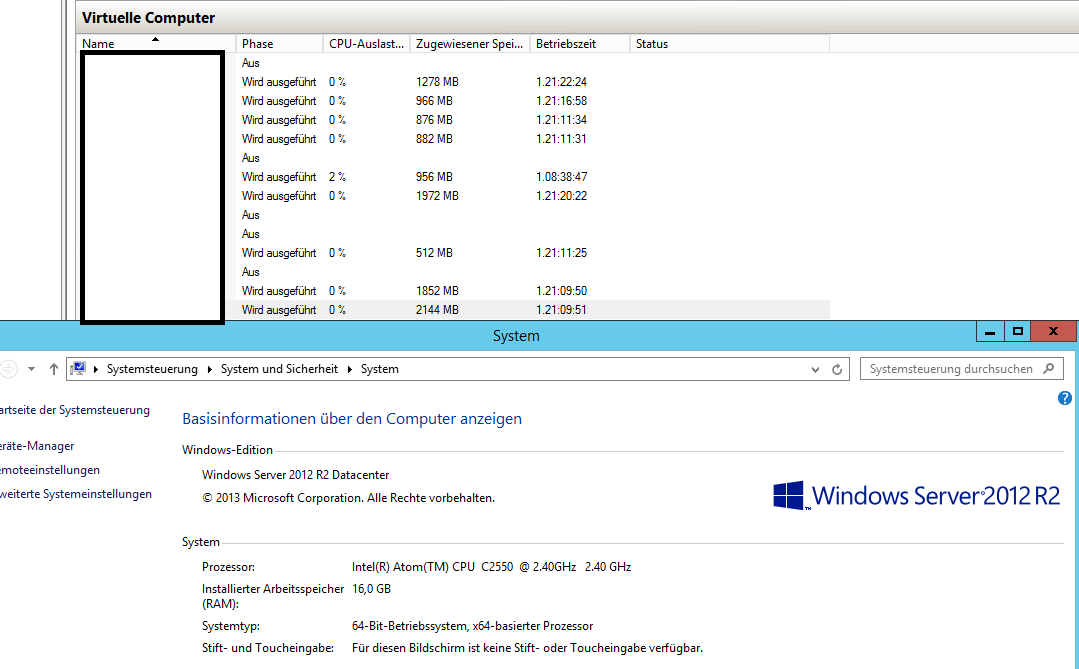
Task: Click 64-Bit-Betriebssystem system type value
Action: pyautogui.click(x=472, y=626)
